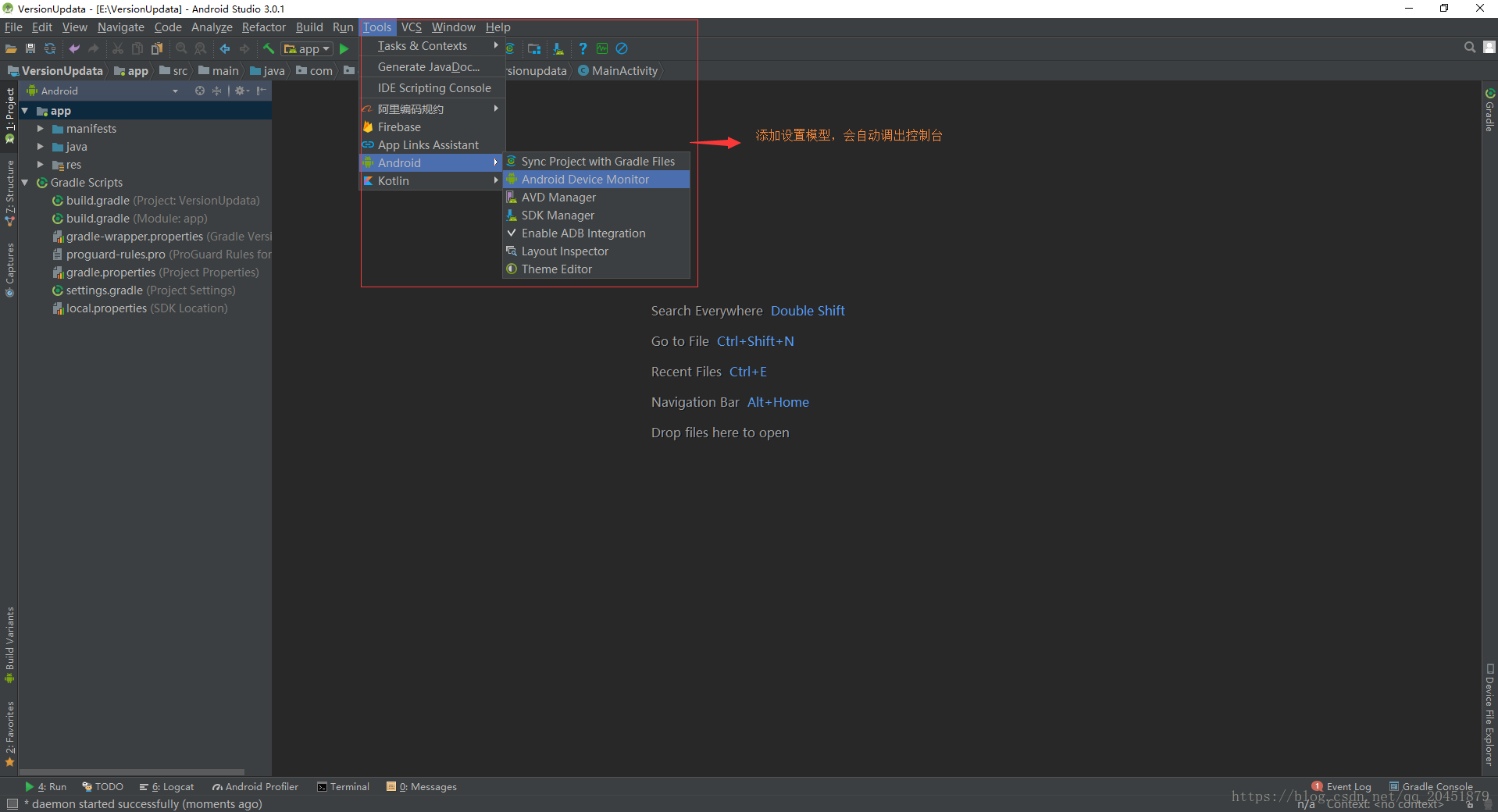Expand the Kotlin submenu
The height and width of the screenshot is (812, 1498).
433,181
